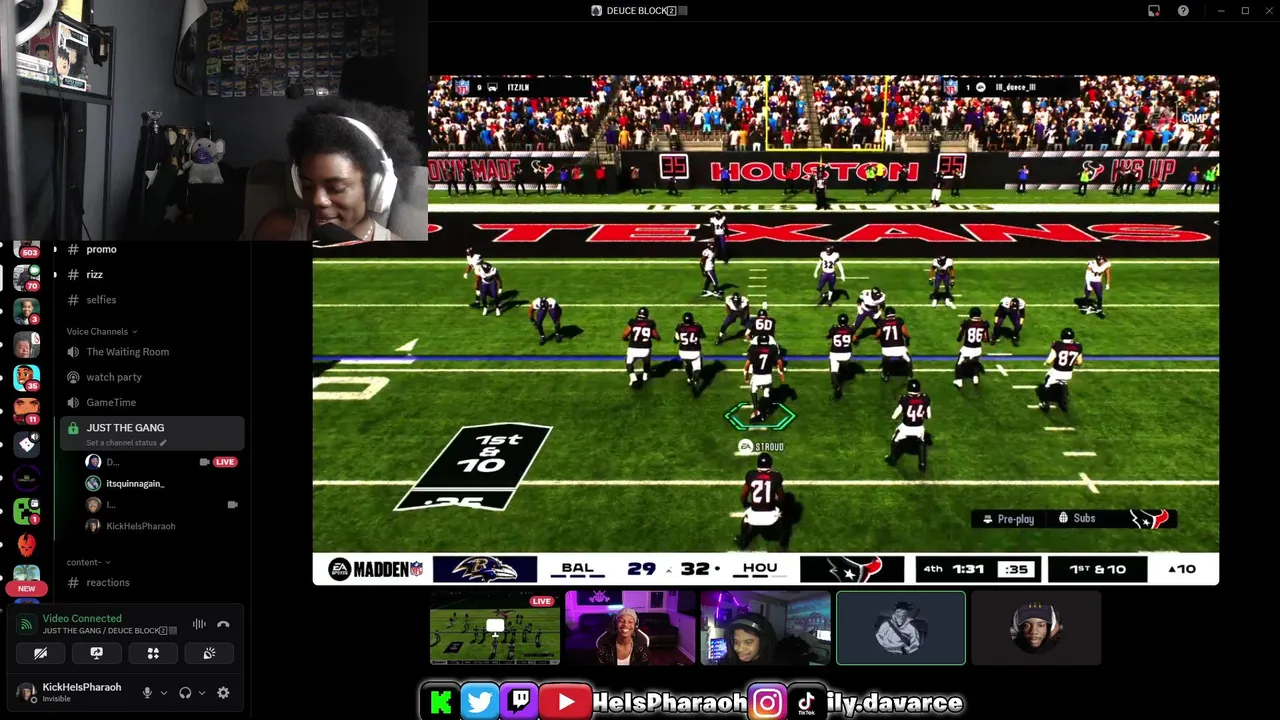This screenshot has height=720, width=1280.
Task: Click the stage icon of watch party
Action: [x=73, y=377]
